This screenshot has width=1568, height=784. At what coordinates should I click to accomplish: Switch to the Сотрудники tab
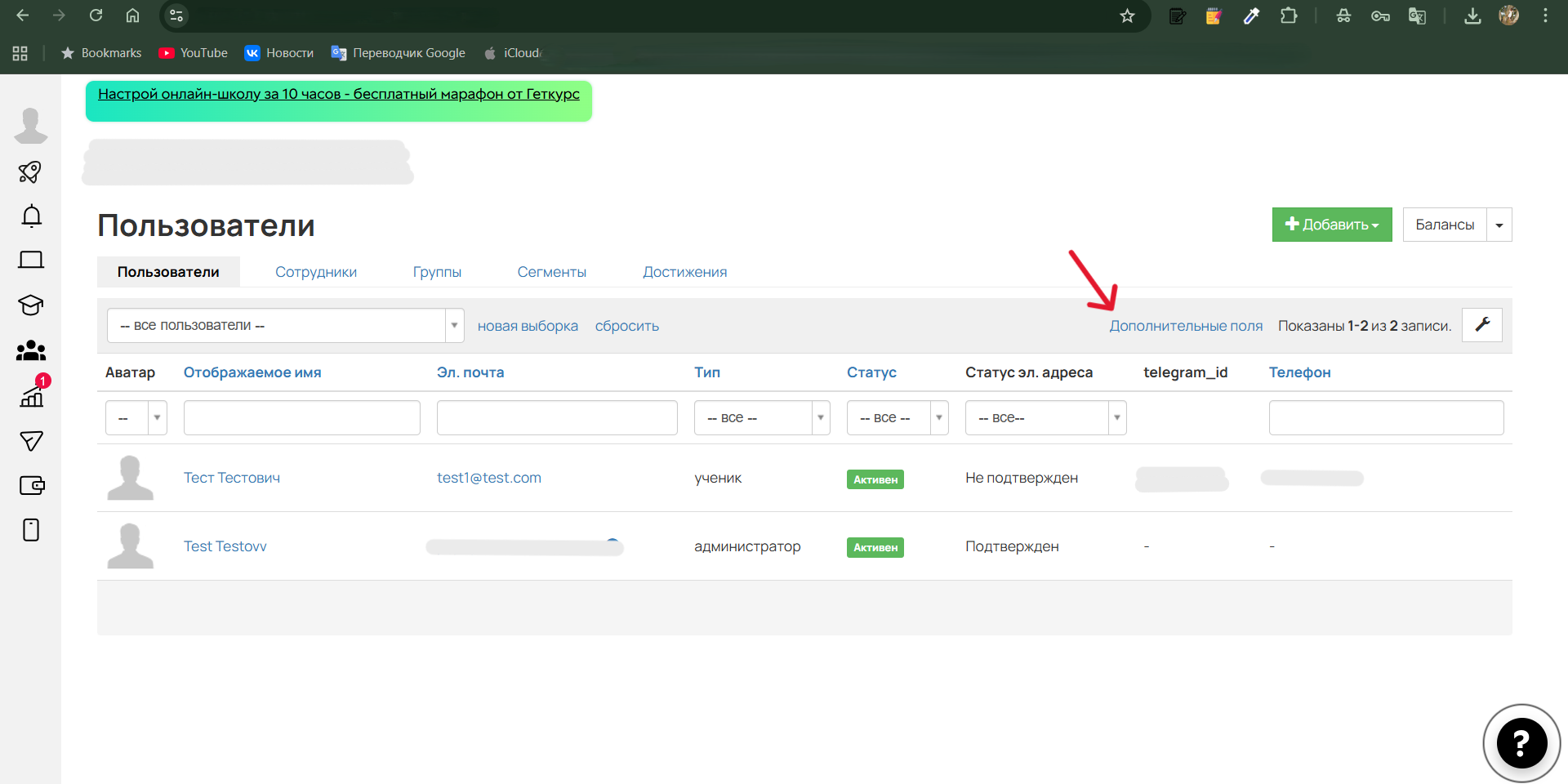[x=315, y=272]
